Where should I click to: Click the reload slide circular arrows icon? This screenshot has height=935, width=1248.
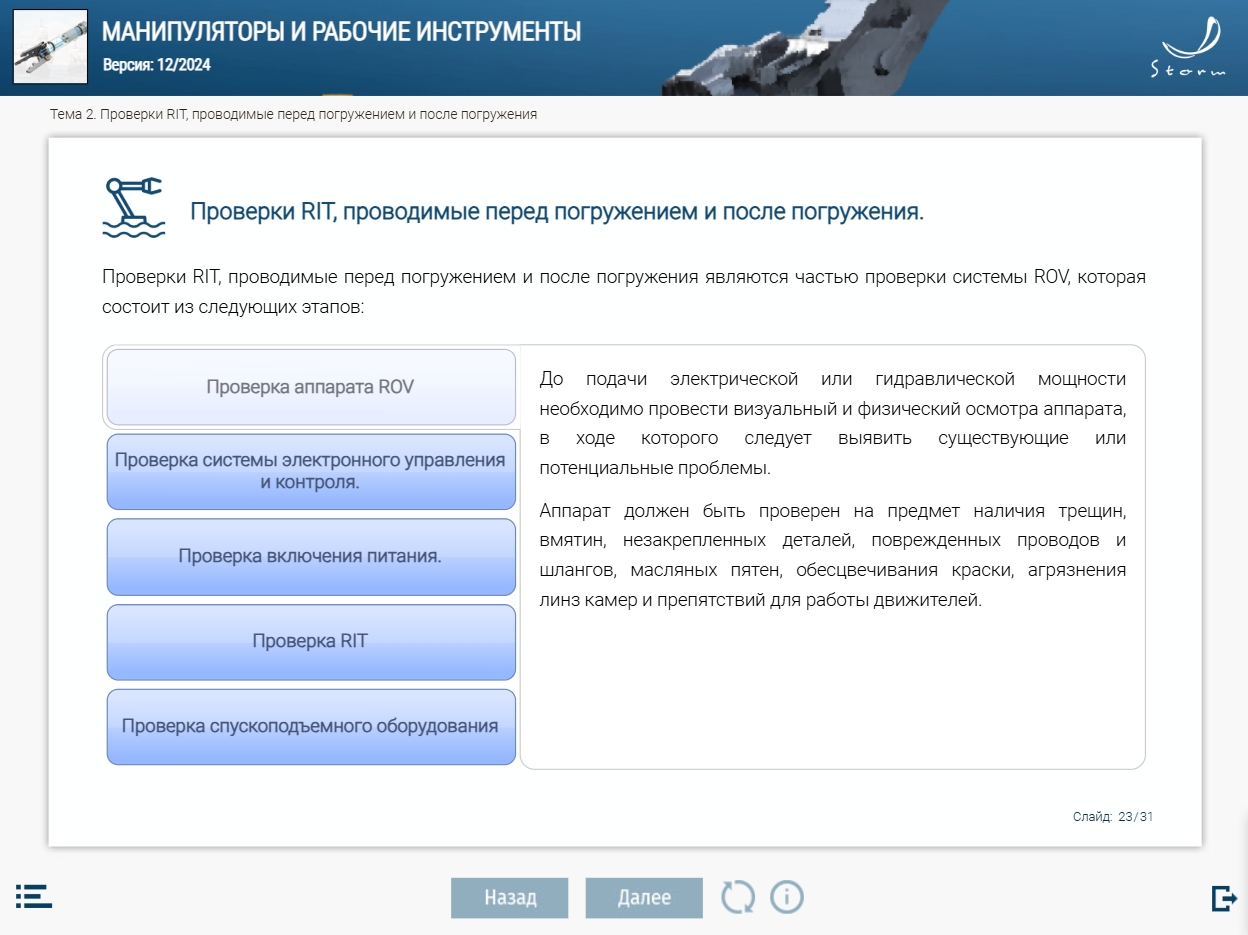coord(738,897)
